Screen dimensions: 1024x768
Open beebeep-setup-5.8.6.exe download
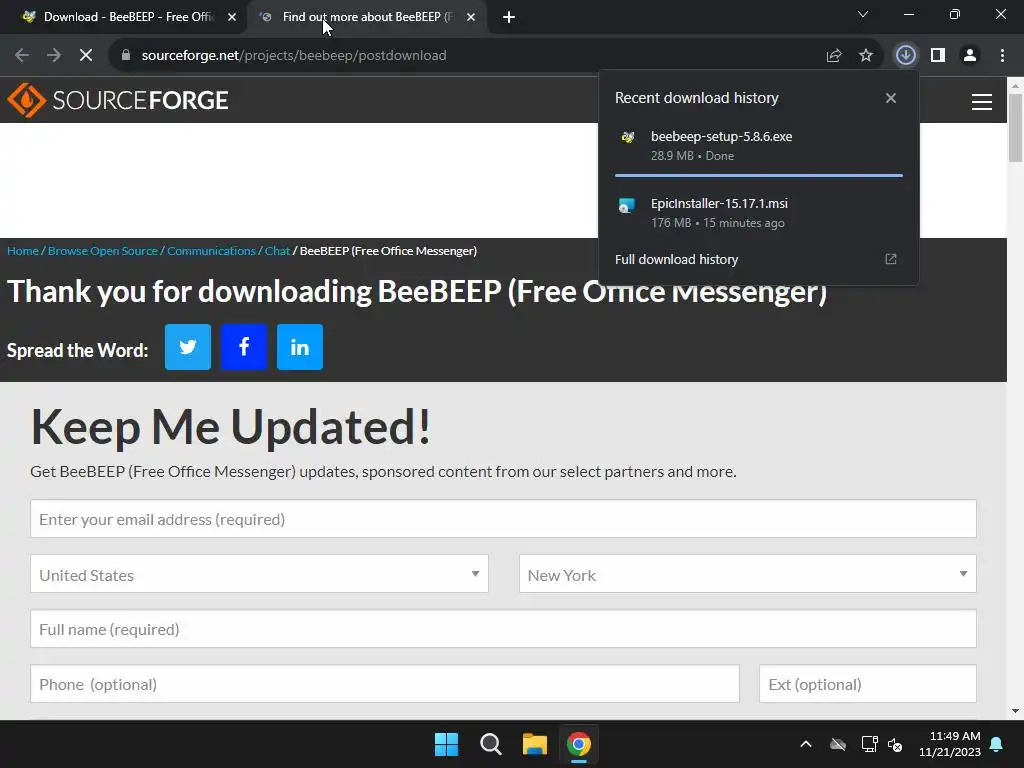tap(759, 146)
